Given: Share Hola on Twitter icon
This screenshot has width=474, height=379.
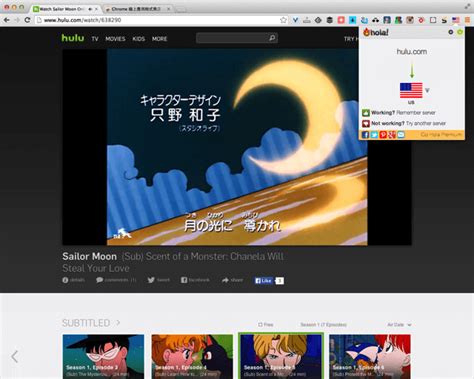Looking at the screenshot, I should (374, 135).
